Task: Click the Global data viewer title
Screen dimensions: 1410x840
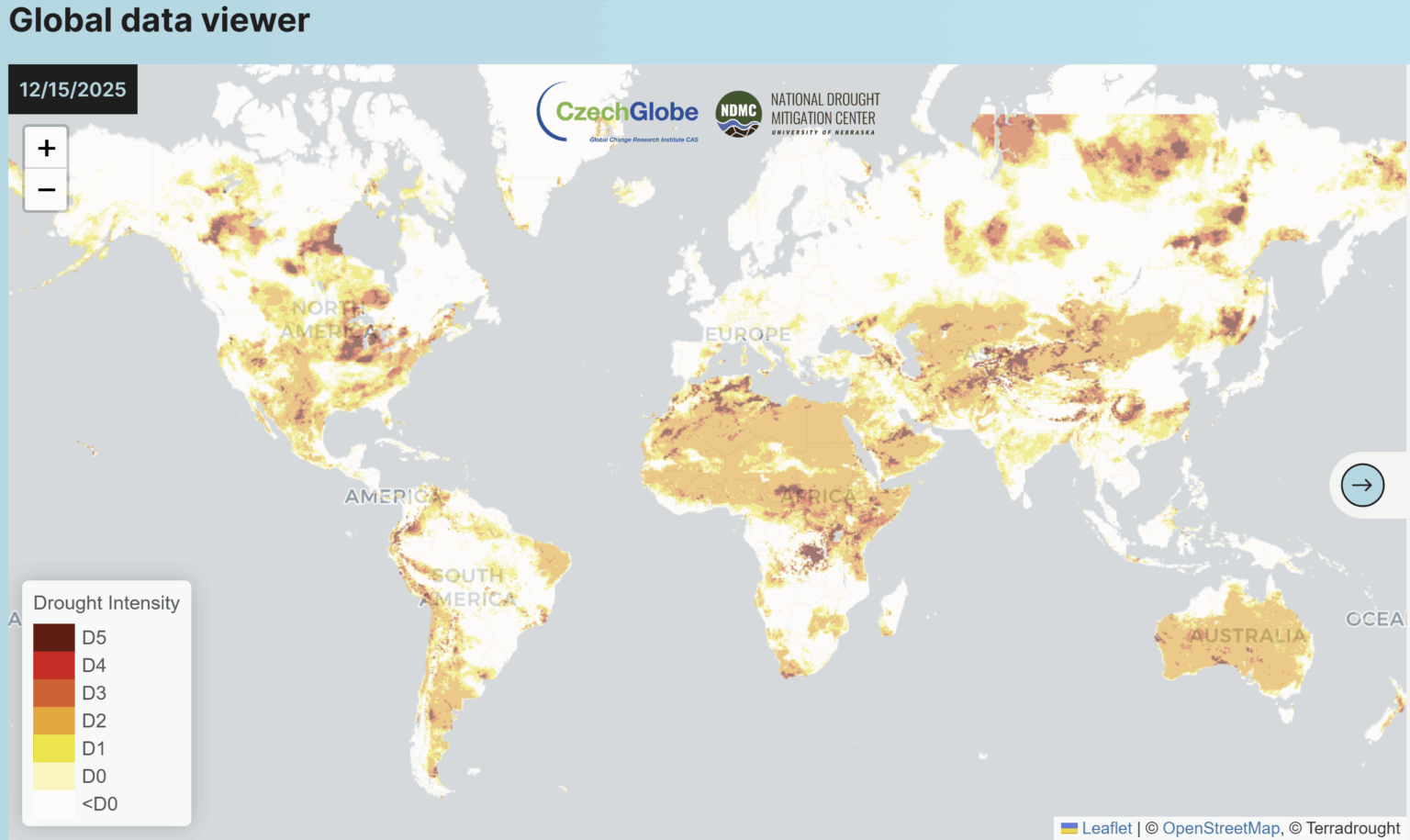Action: 158,20
